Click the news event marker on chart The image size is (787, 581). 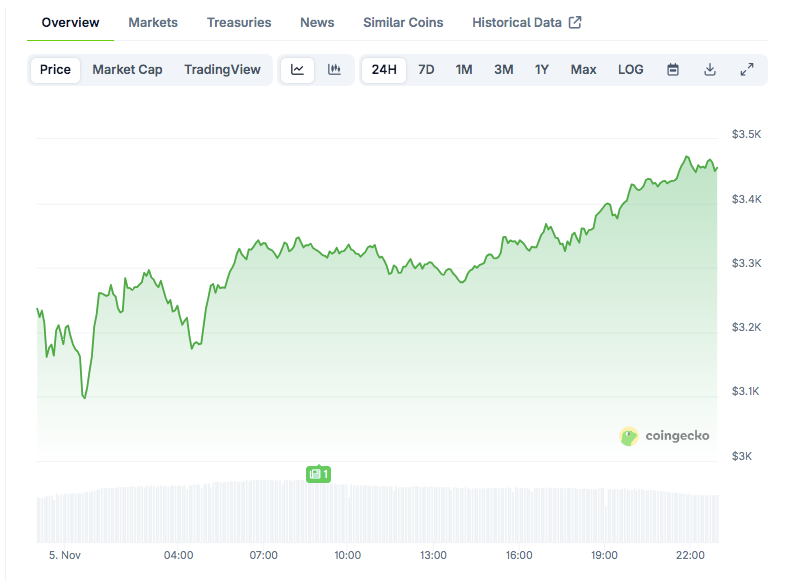(x=318, y=474)
